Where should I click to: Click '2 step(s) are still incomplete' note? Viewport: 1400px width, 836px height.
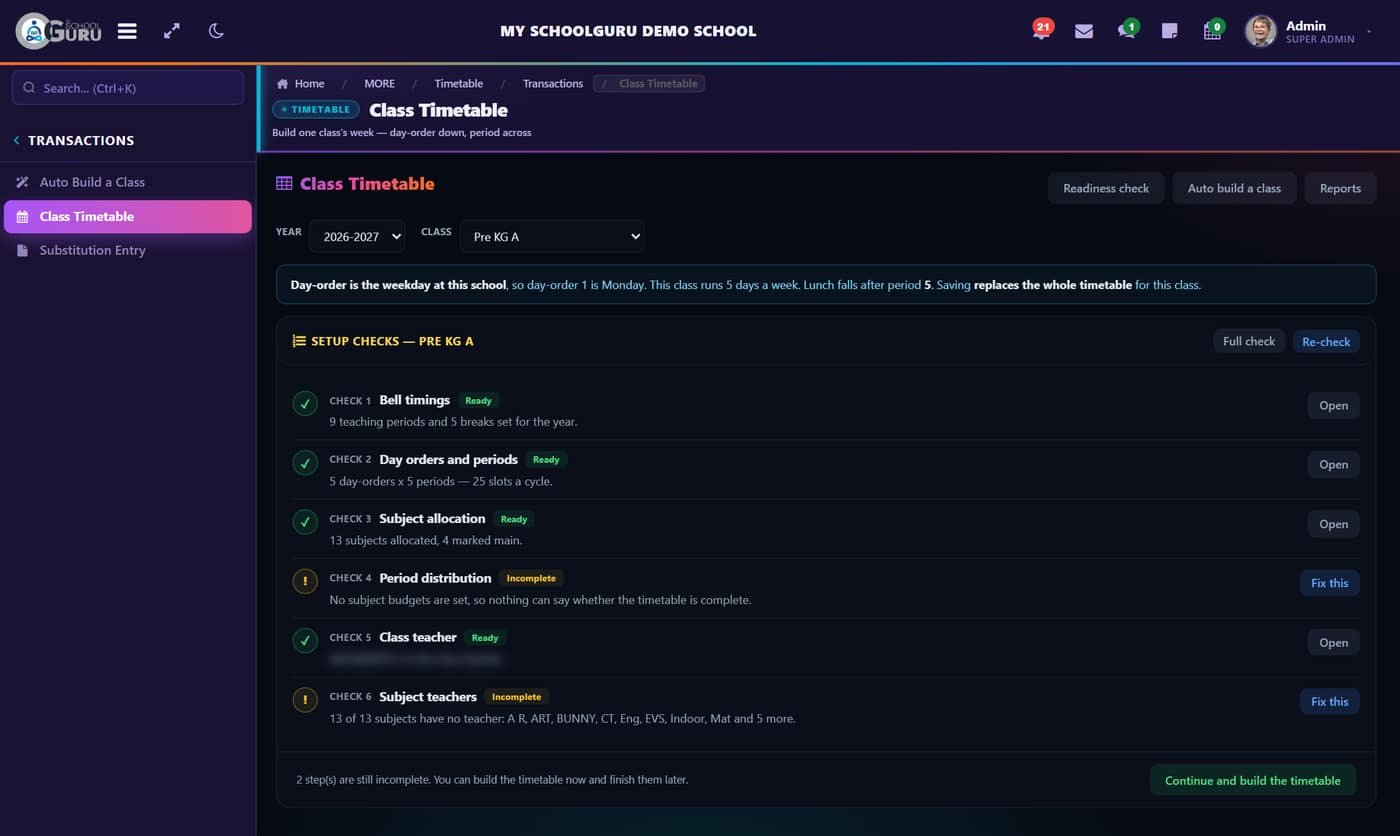(x=492, y=779)
